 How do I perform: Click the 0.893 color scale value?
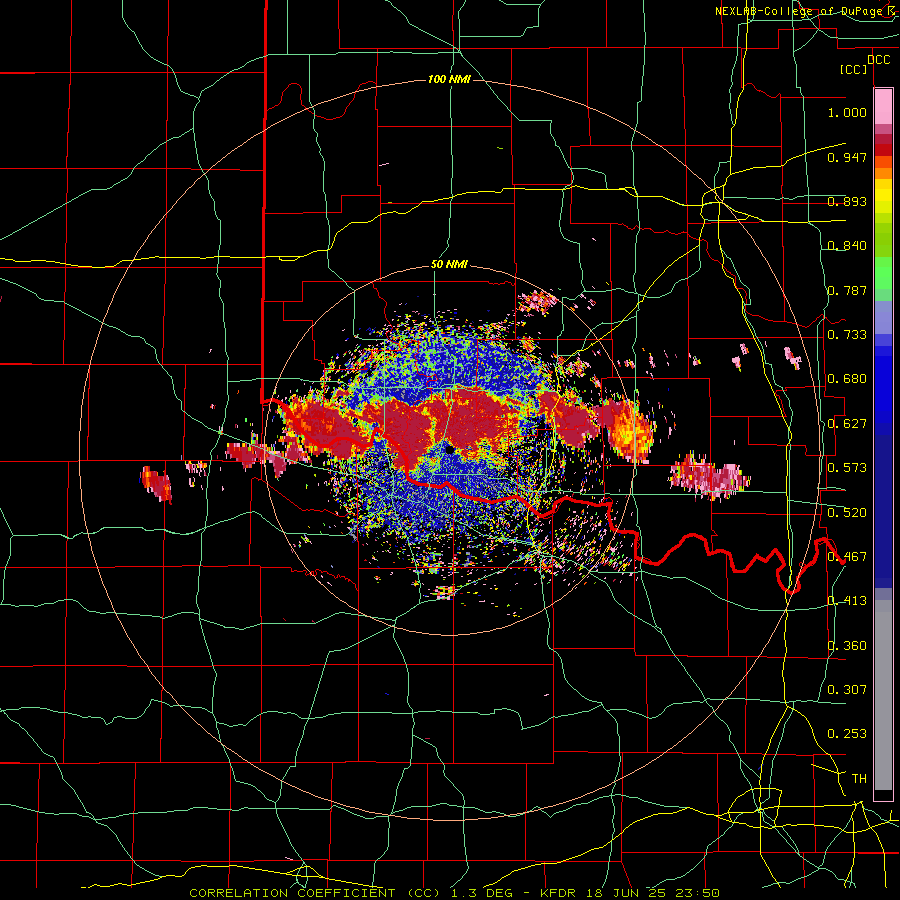tap(847, 201)
